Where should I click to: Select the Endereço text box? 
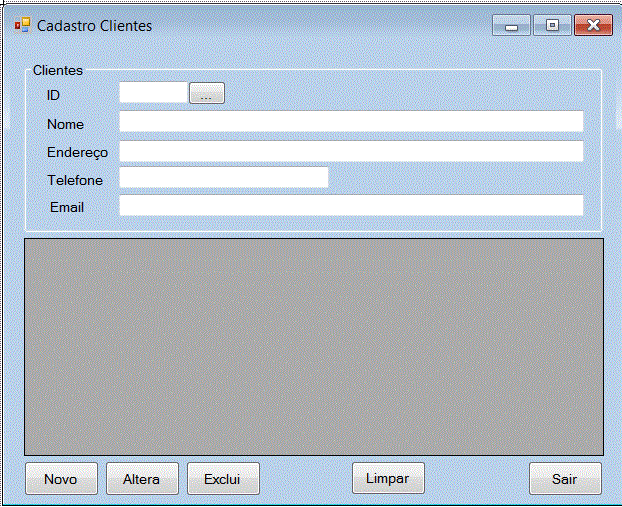tap(351, 151)
